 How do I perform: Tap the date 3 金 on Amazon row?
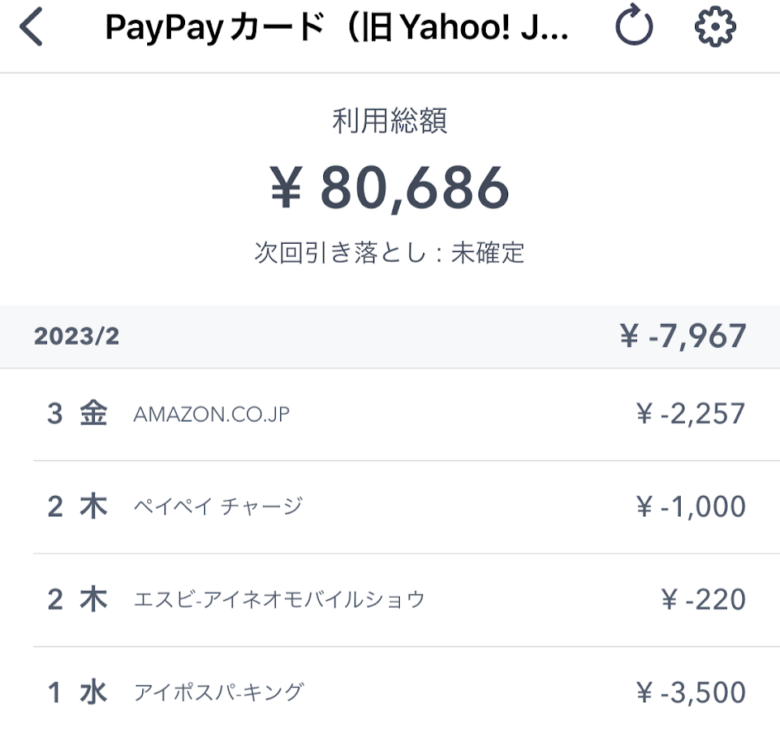point(77,414)
